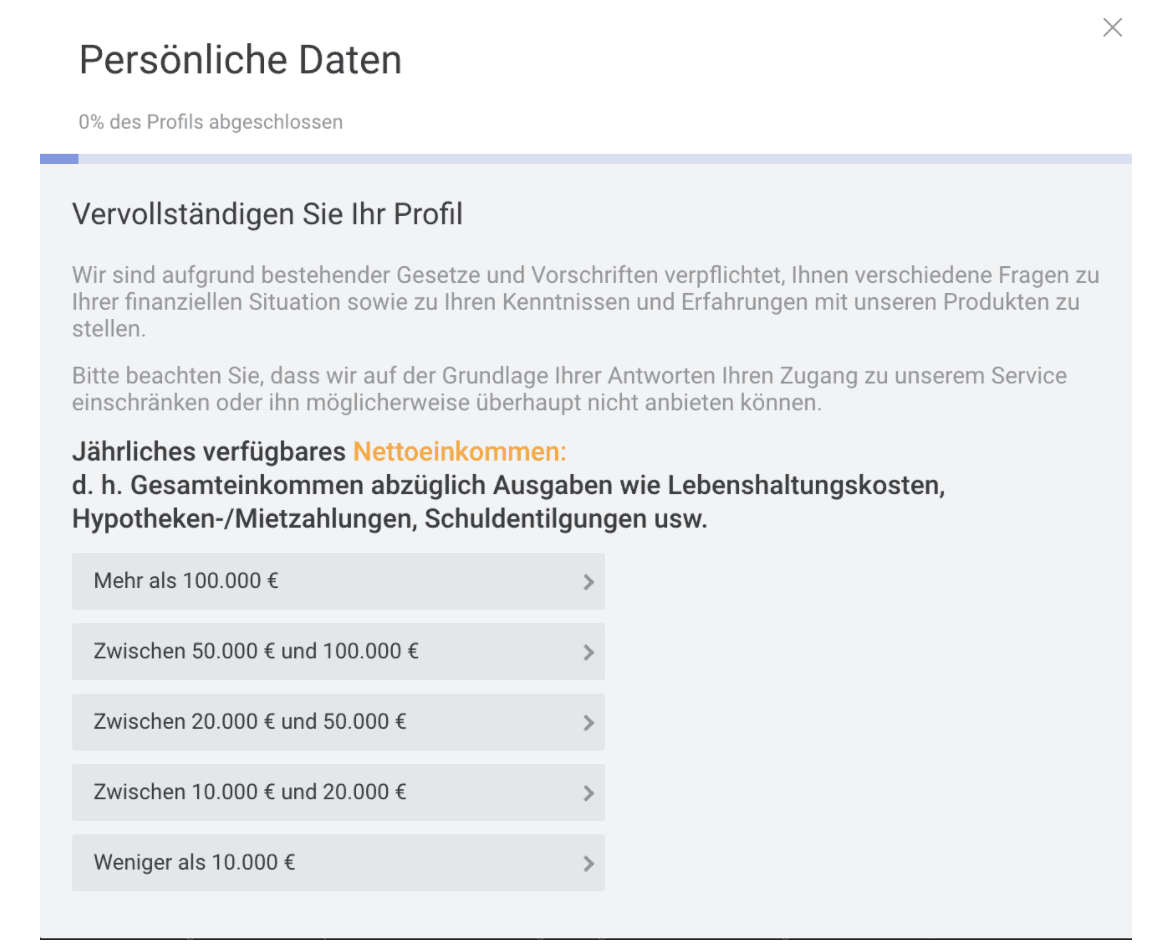Image resolution: width=1156 pixels, height=952 pixels.
Task: Click the chevron next to 'Zwischen 20.000 € und 50.000 €'
Action: pos(589,722)
